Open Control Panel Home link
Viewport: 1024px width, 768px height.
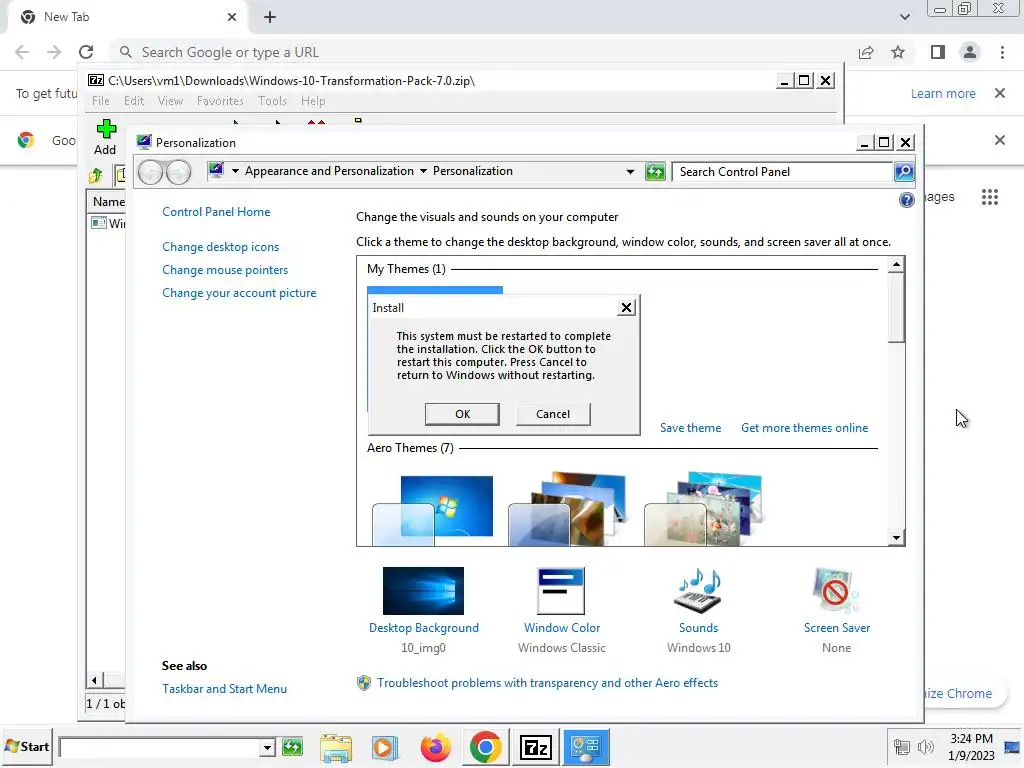point(216,212)
